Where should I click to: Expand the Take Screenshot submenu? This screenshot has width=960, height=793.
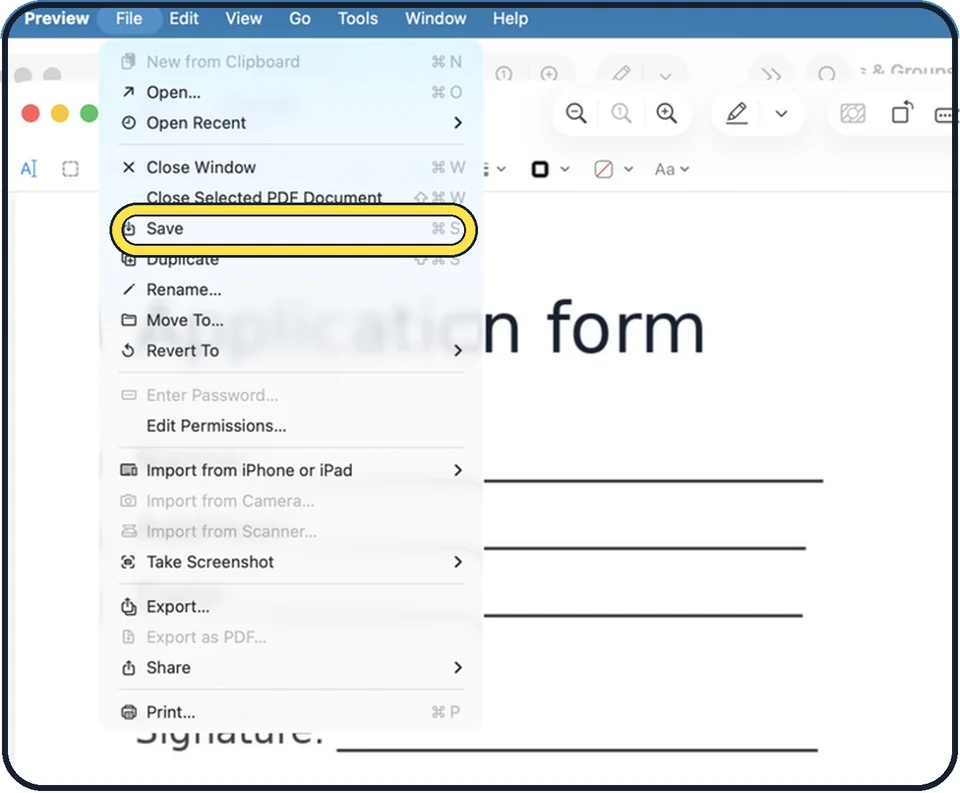point(291,562)
